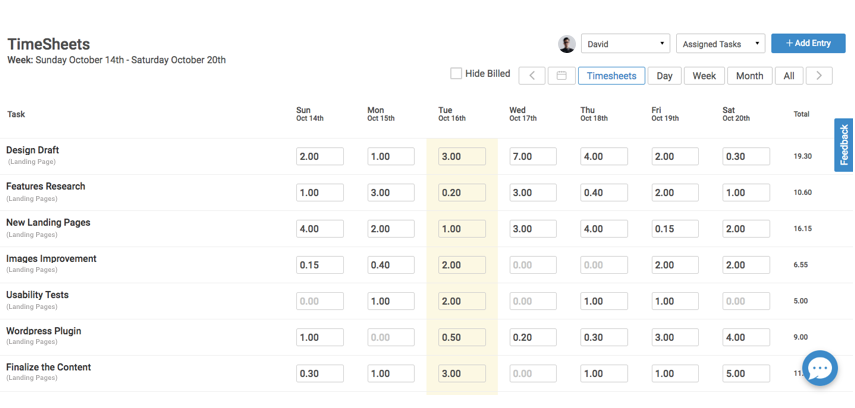This screenshot has width=855, height=408.
Task: Switch to the Day view
Action: [664, 76]
